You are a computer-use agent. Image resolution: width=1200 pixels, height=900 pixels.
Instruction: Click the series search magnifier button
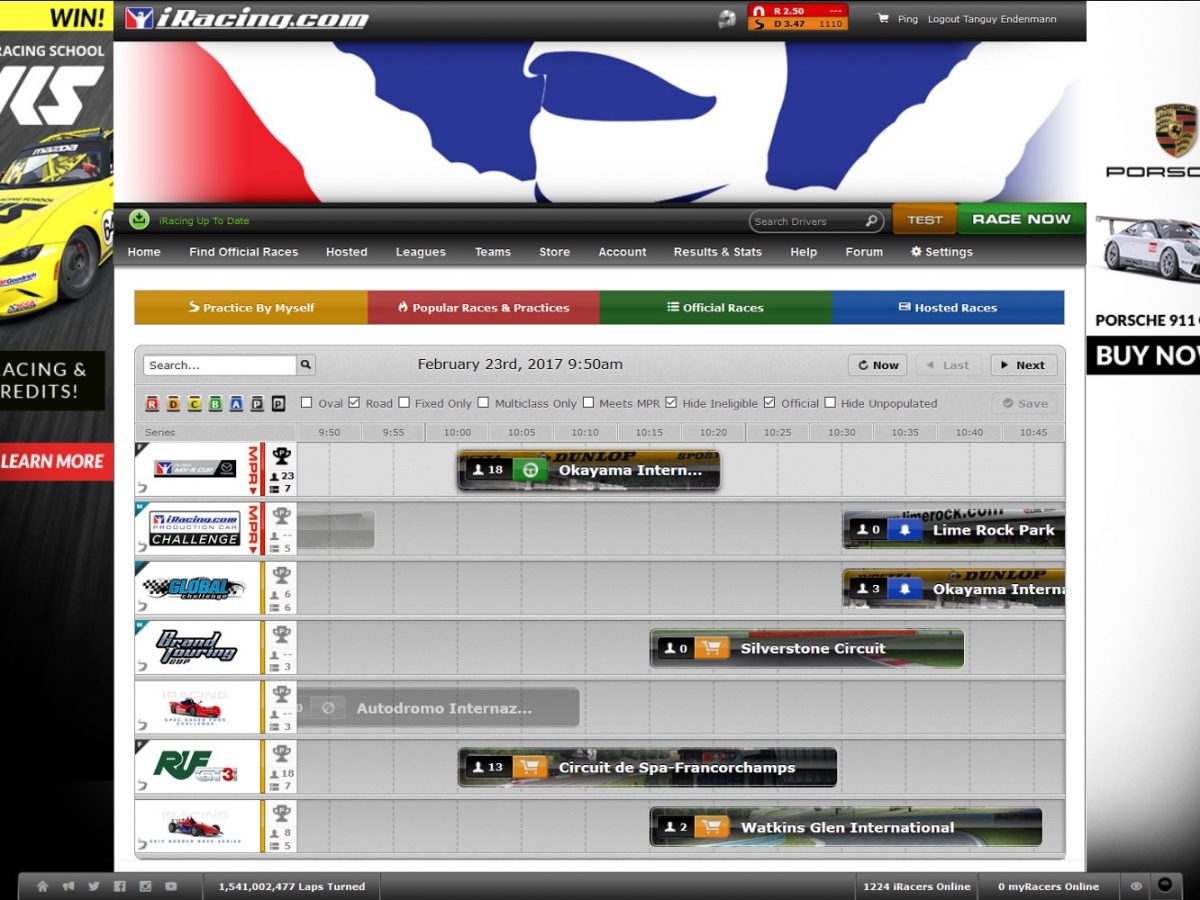point(306,365)
